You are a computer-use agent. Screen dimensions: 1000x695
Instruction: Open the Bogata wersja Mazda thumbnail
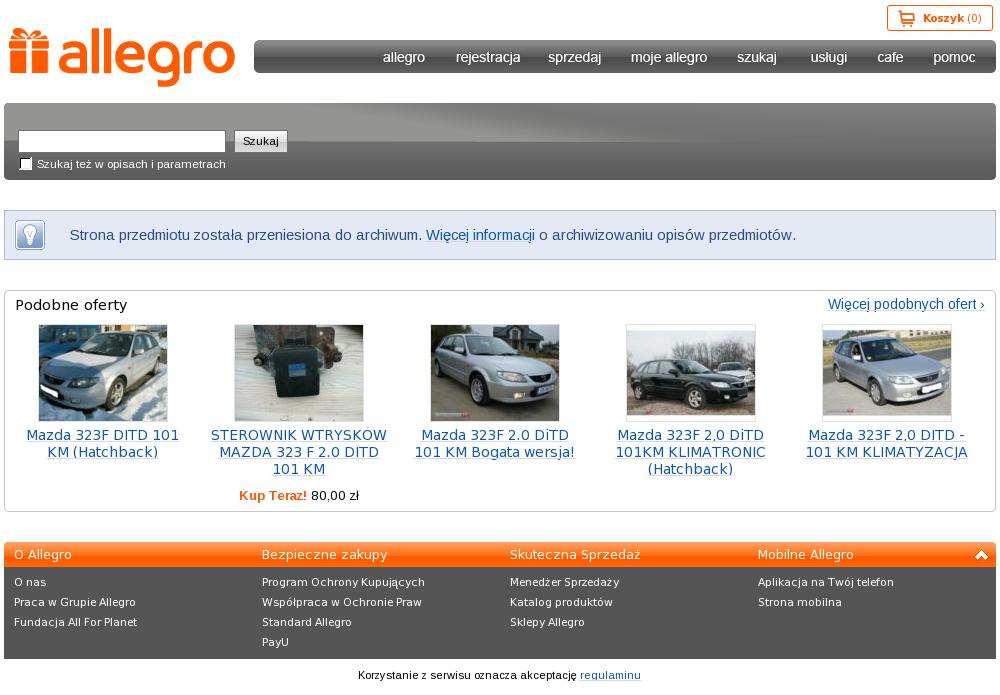tap(495, 373)
